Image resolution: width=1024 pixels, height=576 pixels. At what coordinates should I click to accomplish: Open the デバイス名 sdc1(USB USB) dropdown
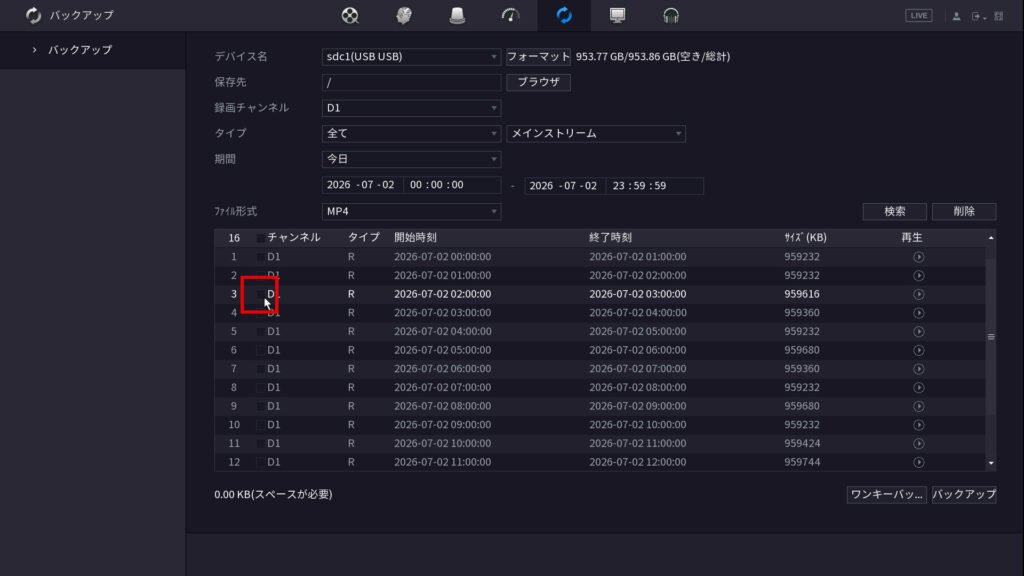point(411,57)
